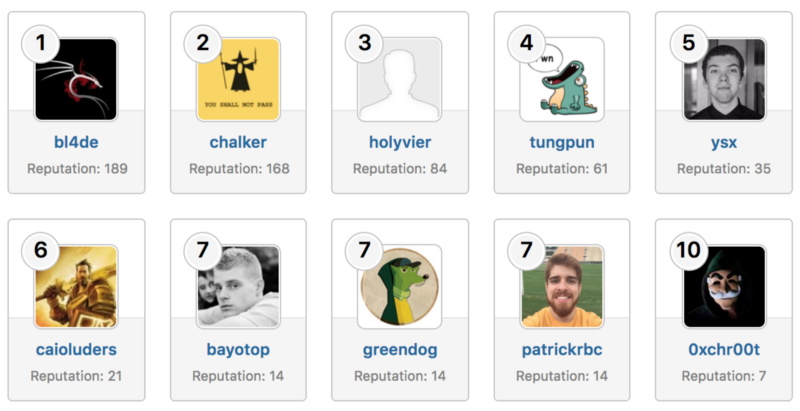Open bayotop's grayscale profile photo
This screenshot has height=411, width=800.
point(238,287)
